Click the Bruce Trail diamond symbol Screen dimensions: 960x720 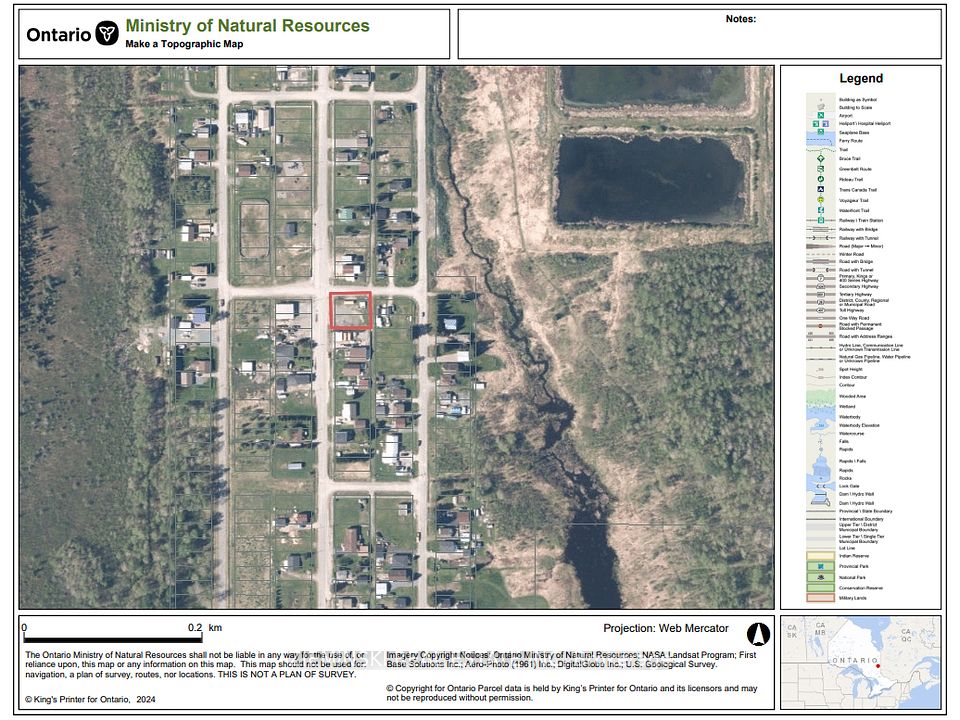821,159
